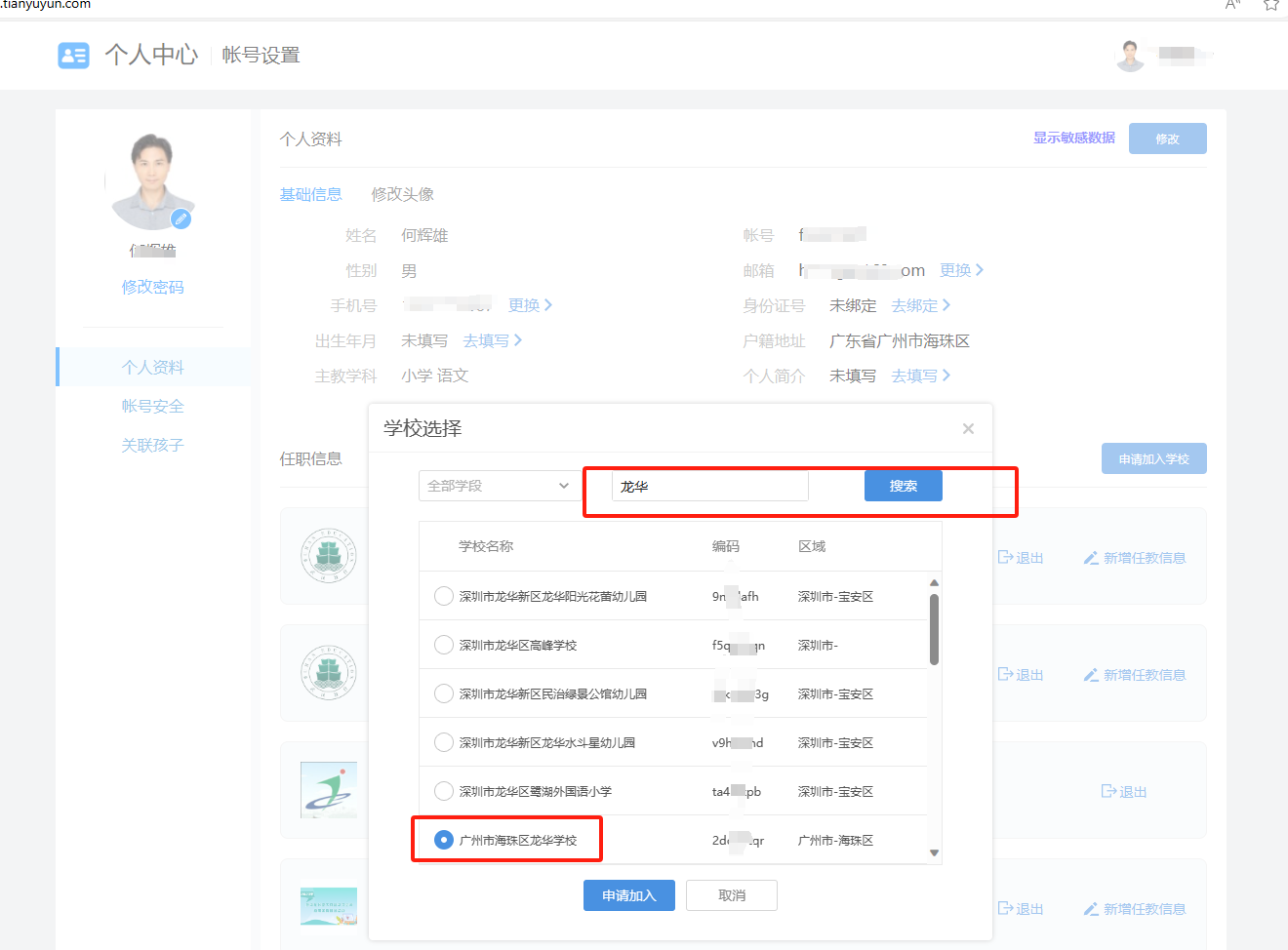Click 更换 next to 手机号
Screen dimensions: 1288x950
(x=530, y=305)
